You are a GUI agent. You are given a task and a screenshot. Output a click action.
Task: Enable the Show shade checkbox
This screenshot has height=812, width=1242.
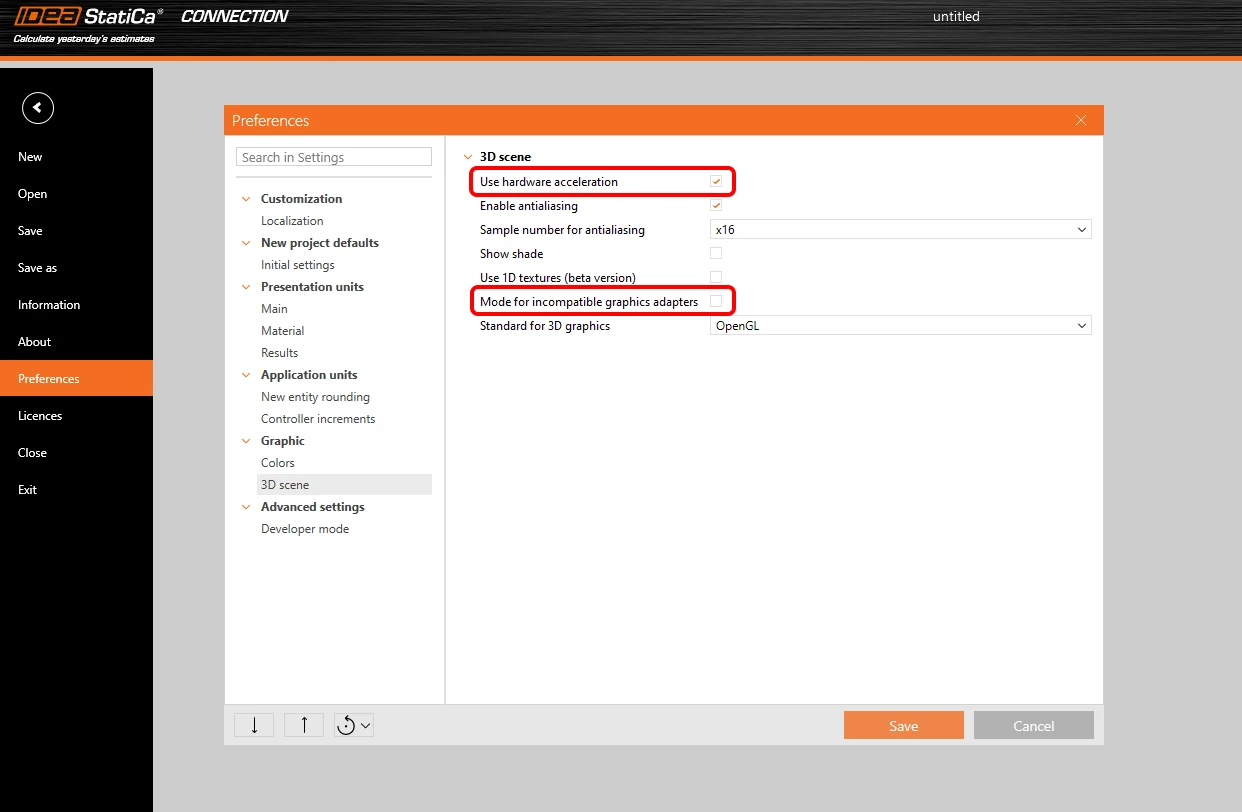pos(716,254)
